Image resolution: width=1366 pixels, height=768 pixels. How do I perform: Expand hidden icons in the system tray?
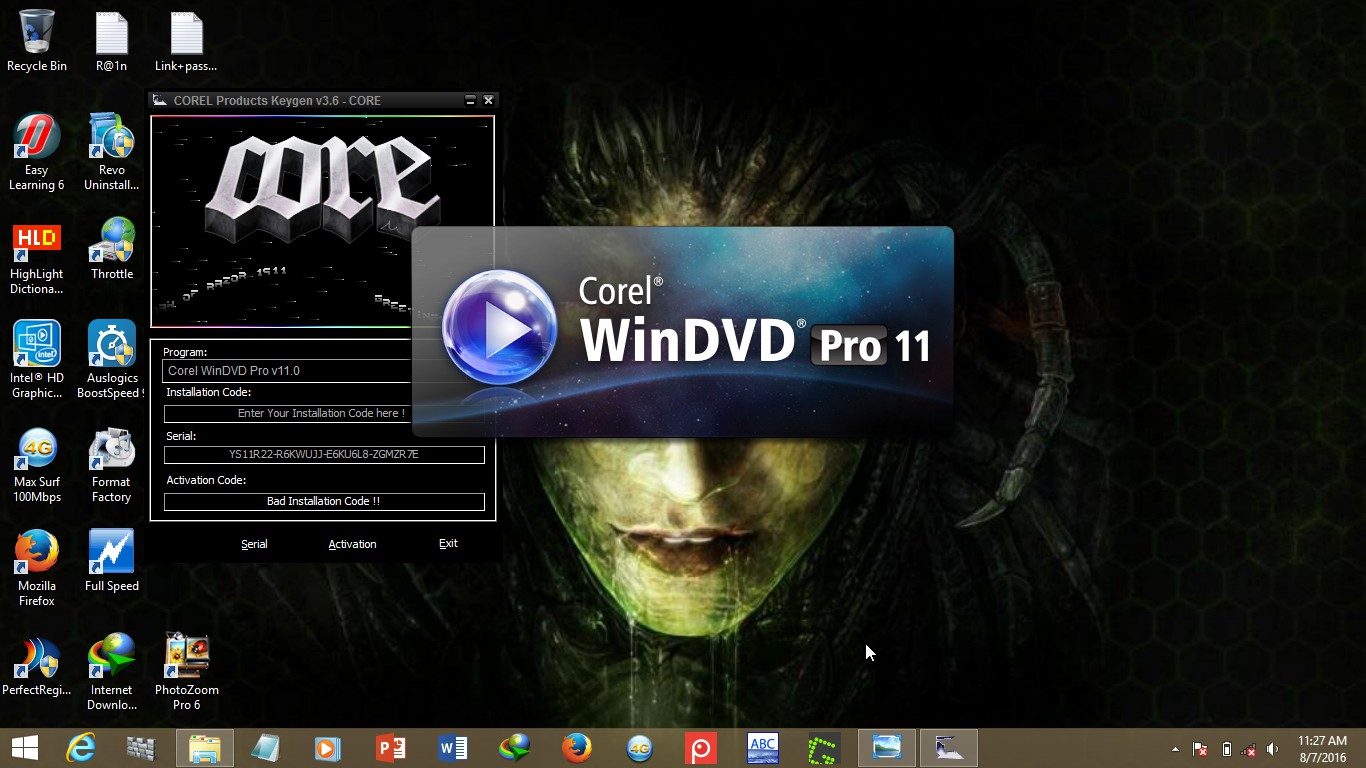point(1175,747)
